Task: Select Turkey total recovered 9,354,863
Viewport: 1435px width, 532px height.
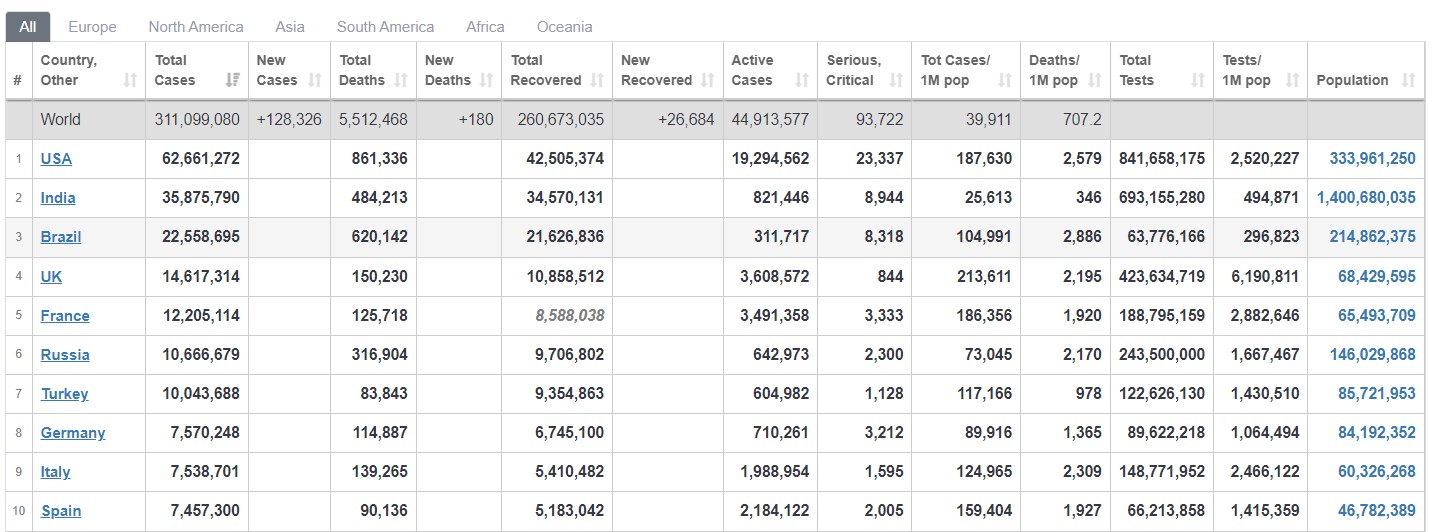Action: click(570, 393)
